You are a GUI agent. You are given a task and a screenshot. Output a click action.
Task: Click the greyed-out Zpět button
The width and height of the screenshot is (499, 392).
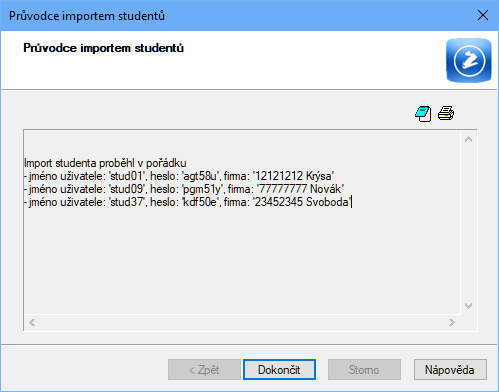click(204, 369)
